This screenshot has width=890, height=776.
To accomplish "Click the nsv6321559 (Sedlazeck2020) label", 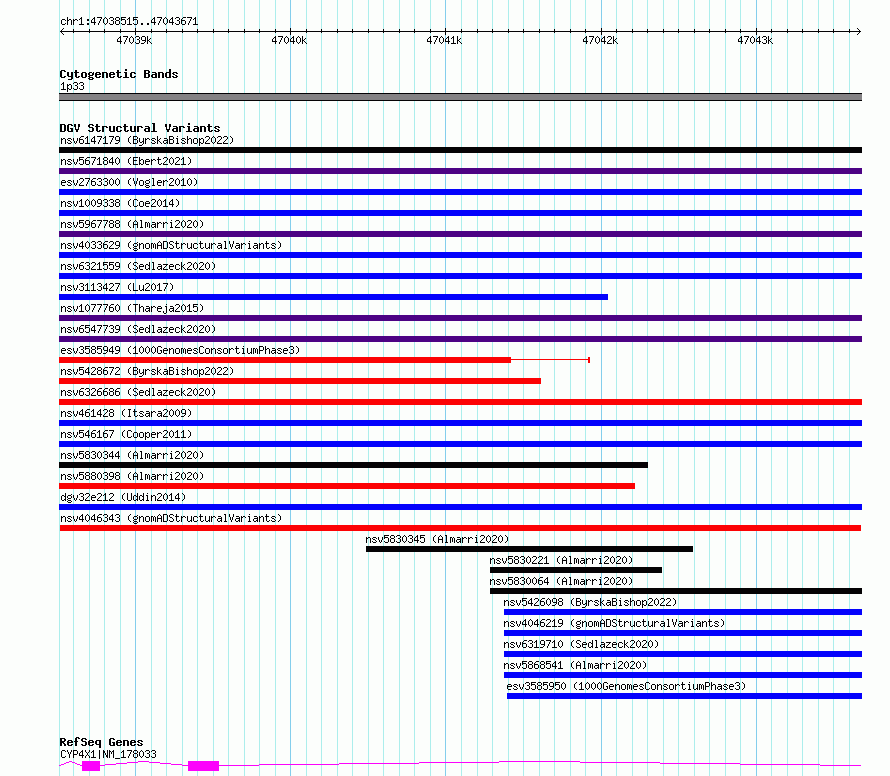I will [138, 266].
